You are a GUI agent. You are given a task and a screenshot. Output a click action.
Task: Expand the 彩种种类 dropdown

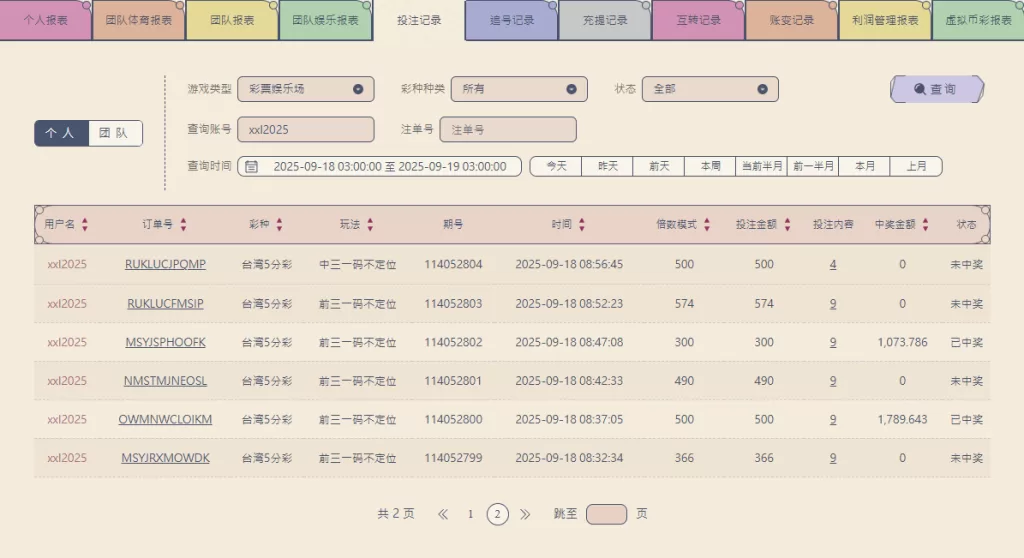pyautogui.click(x=518, y=89)
